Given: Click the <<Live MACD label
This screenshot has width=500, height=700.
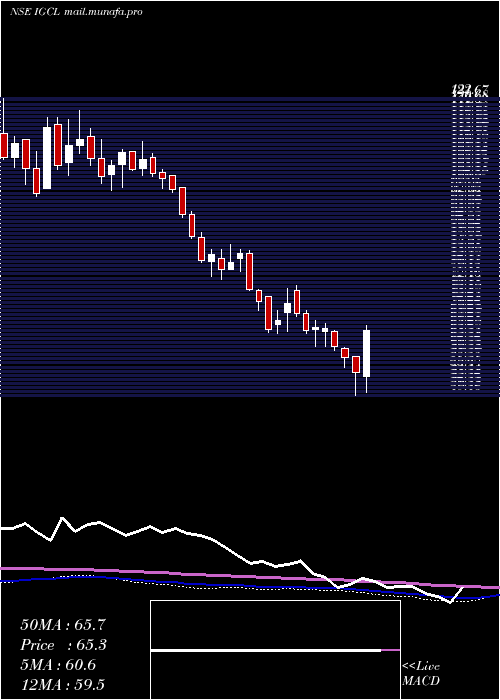Looking at the screenshot, I should click(x=421, y=673).
